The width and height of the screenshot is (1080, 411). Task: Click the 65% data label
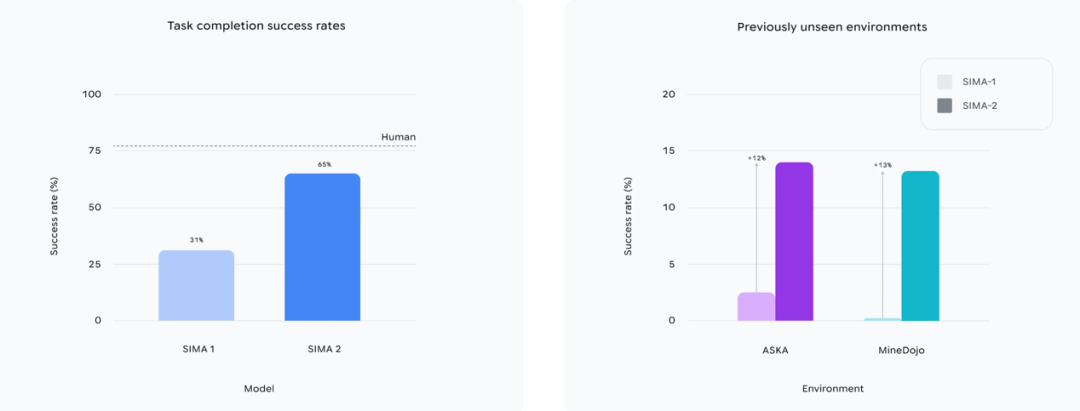(324, 165)
